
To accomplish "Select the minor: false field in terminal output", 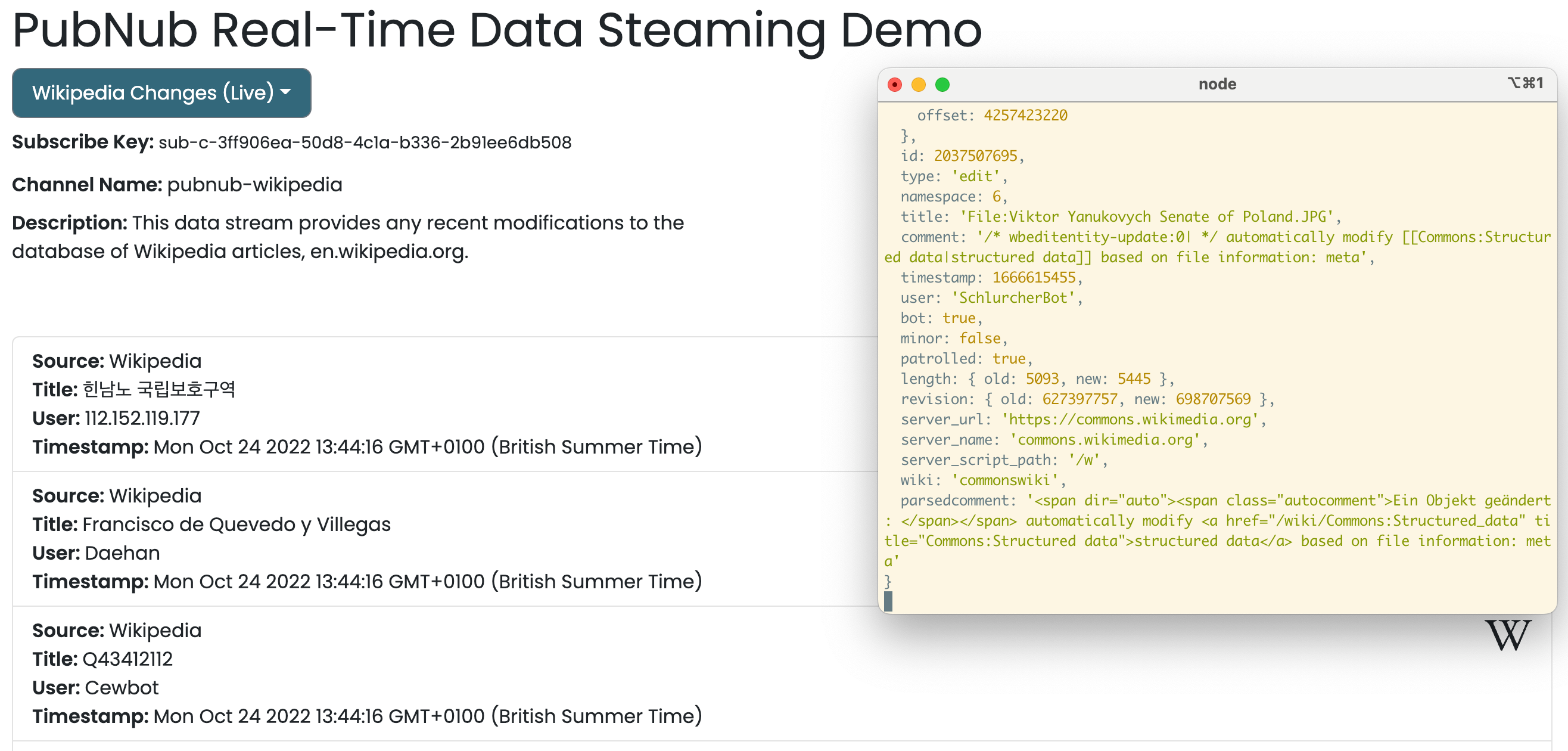I will coord(953,338).
